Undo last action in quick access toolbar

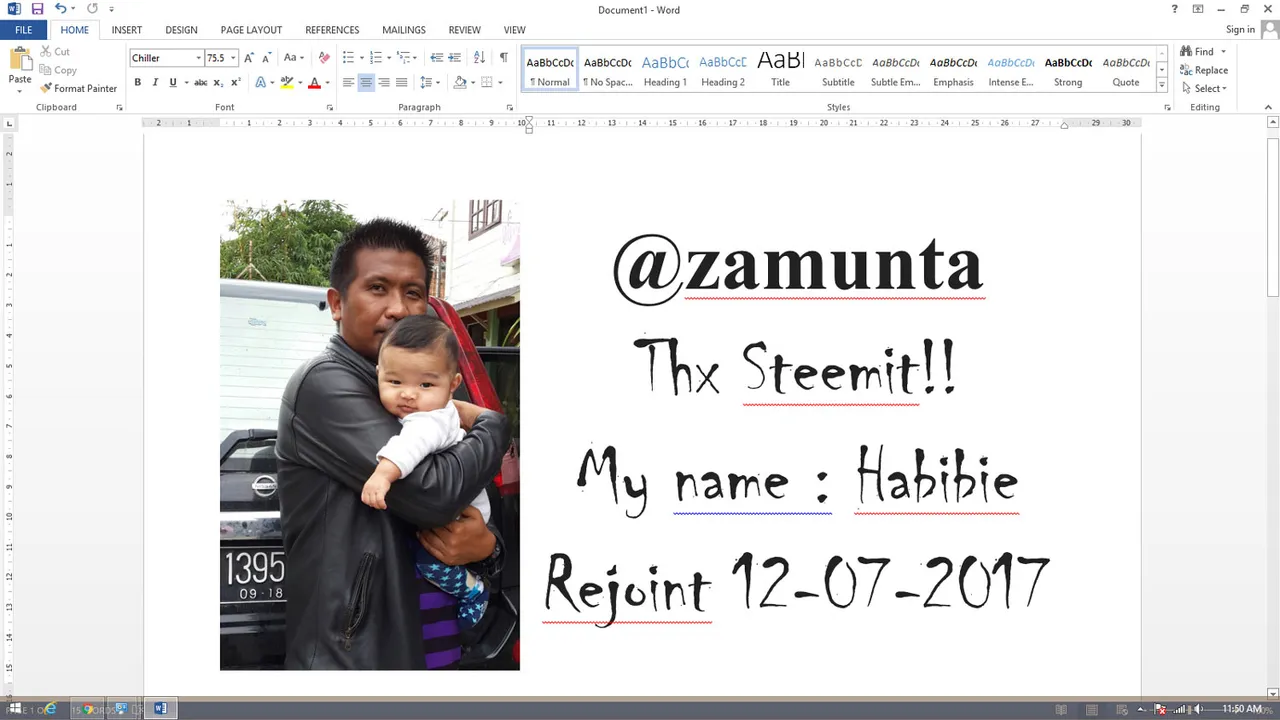pyautogui.click(x=60, y=9)
